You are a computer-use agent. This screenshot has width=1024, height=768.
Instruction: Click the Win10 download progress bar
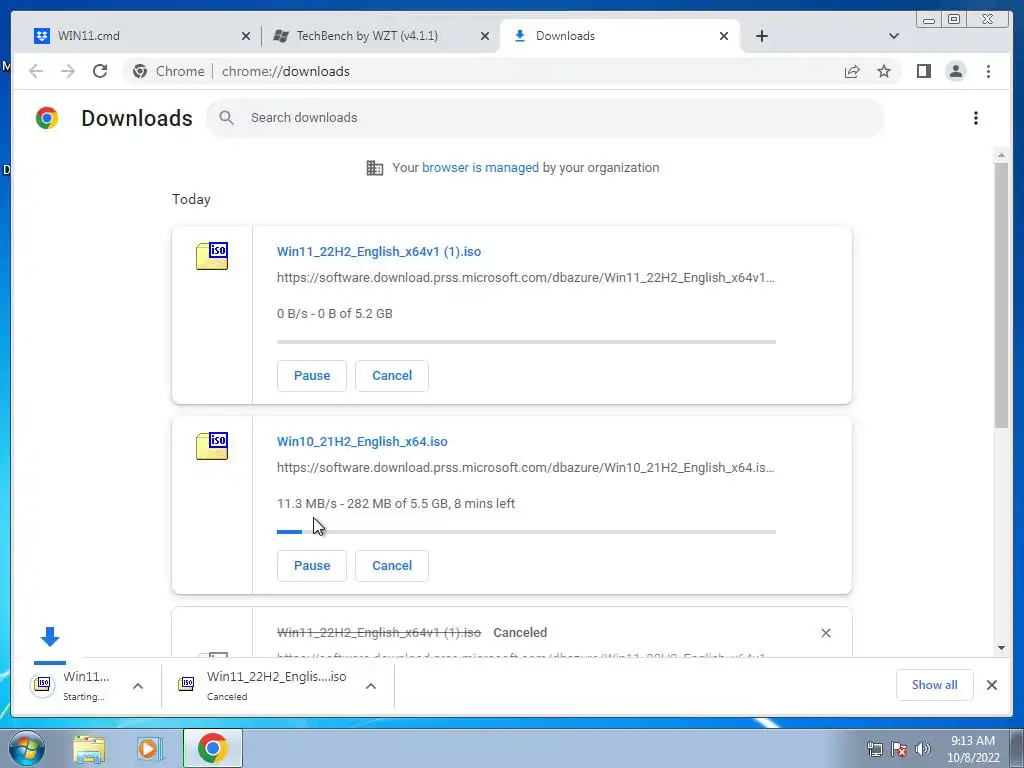pyautogui.click(x=526, y=532)
